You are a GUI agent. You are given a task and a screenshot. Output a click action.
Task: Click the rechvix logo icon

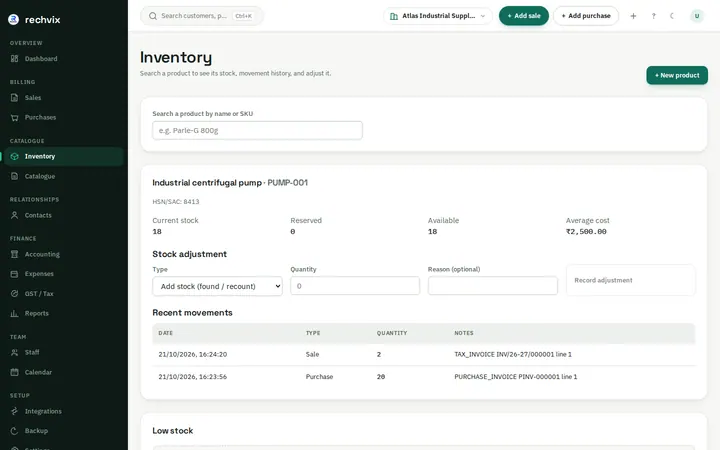pyautogui.click(x=14, y=19)
